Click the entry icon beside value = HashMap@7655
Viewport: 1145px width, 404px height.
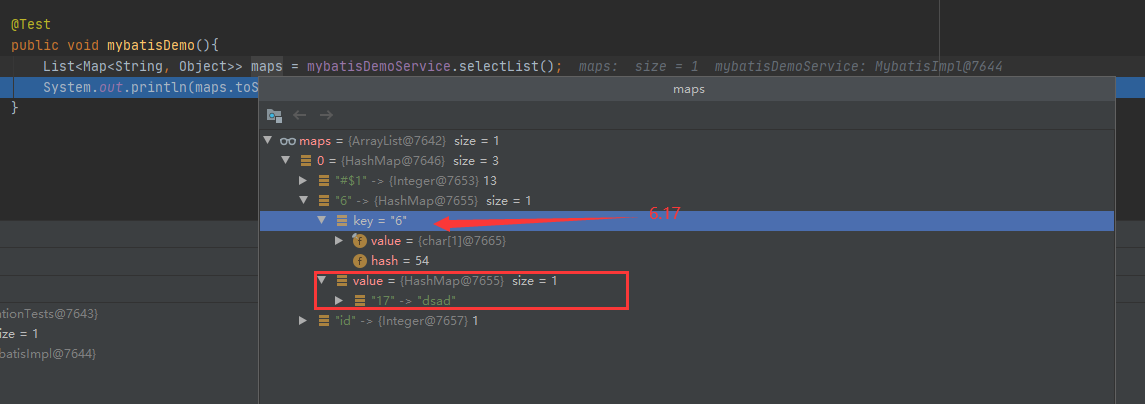pyautogui.click(x=341, y=281)
